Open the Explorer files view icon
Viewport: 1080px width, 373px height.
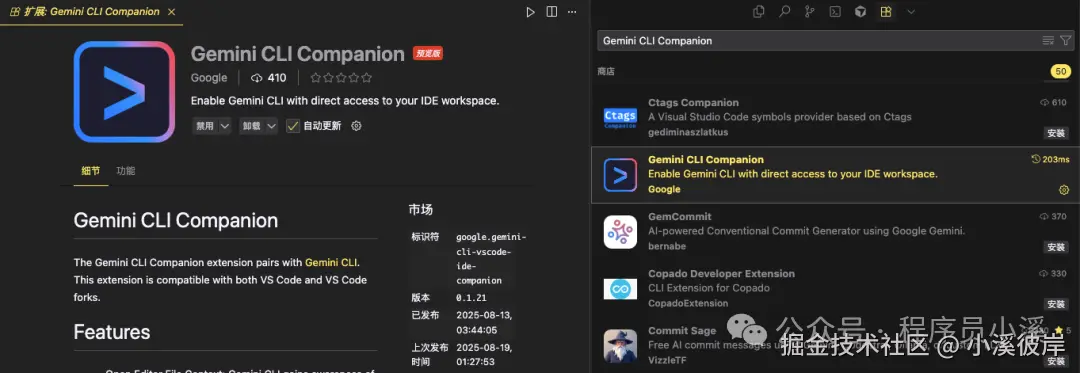pyautogui.click(x=758, y=12)
